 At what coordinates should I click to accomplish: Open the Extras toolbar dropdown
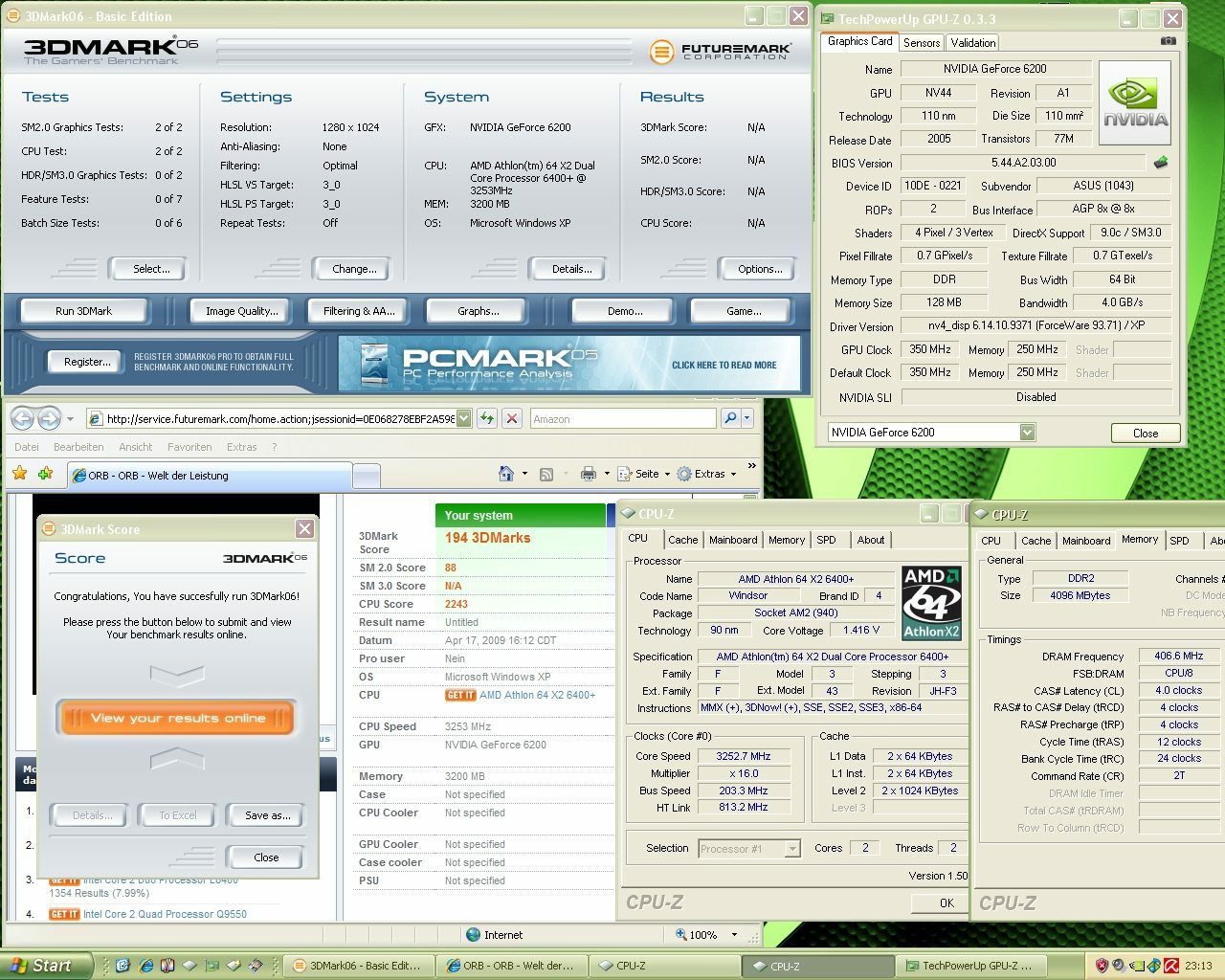706,474
